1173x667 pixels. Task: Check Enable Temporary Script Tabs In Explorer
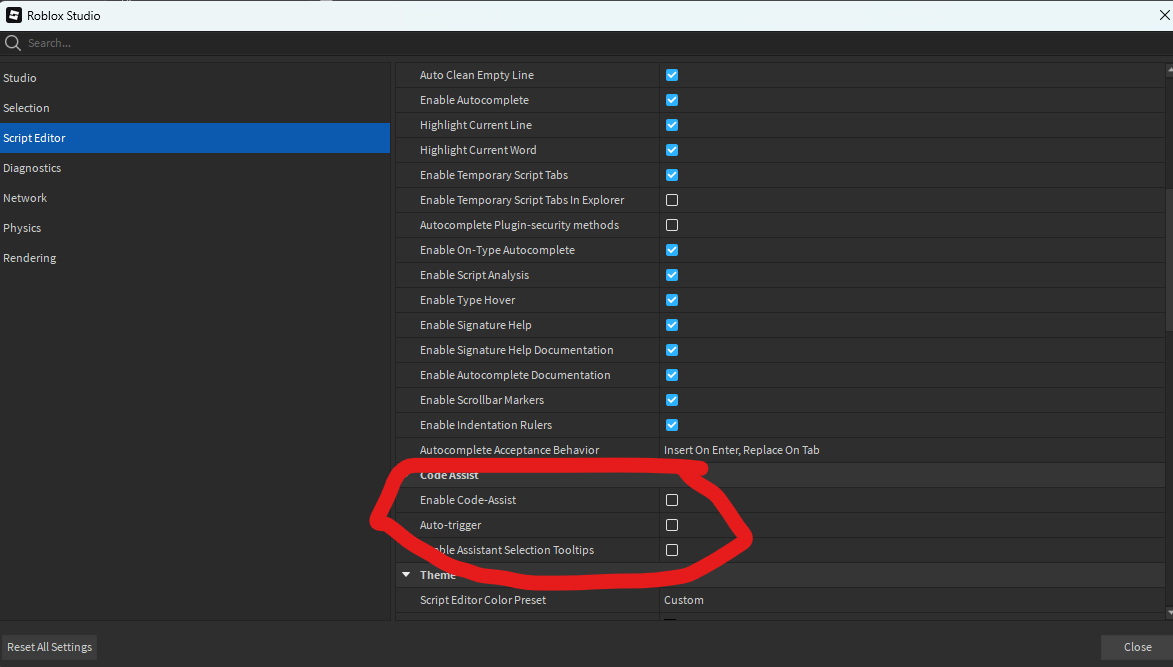[672, 200]
